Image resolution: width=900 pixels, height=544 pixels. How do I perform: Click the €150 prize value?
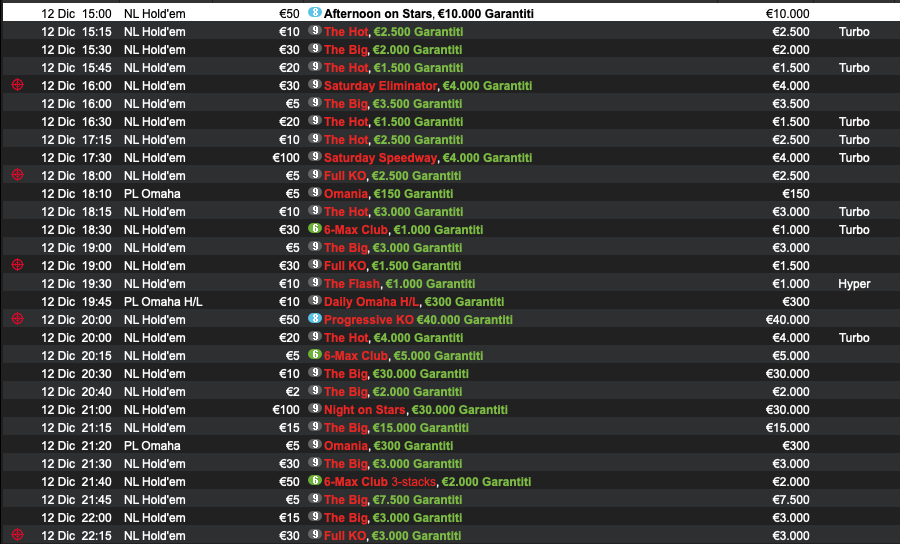tap(796, 193)
